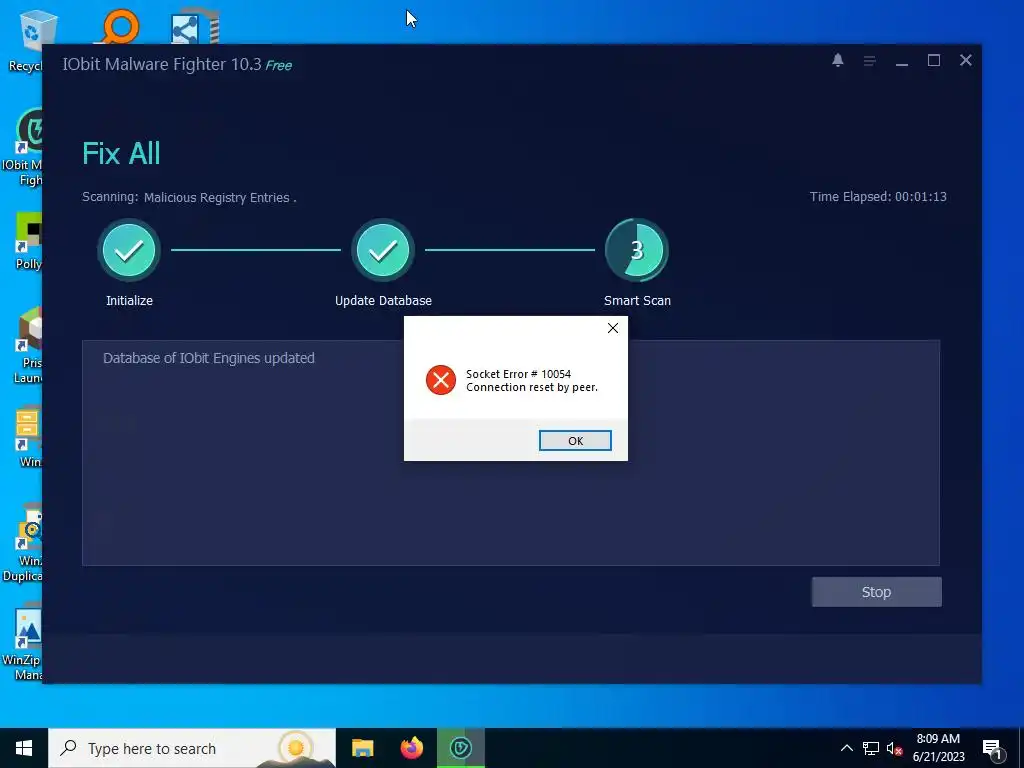The image size is (1024, 768).
Task: Close the IObit Malware Fighter window
Action: pyautogui.click(x=966, y=60)
